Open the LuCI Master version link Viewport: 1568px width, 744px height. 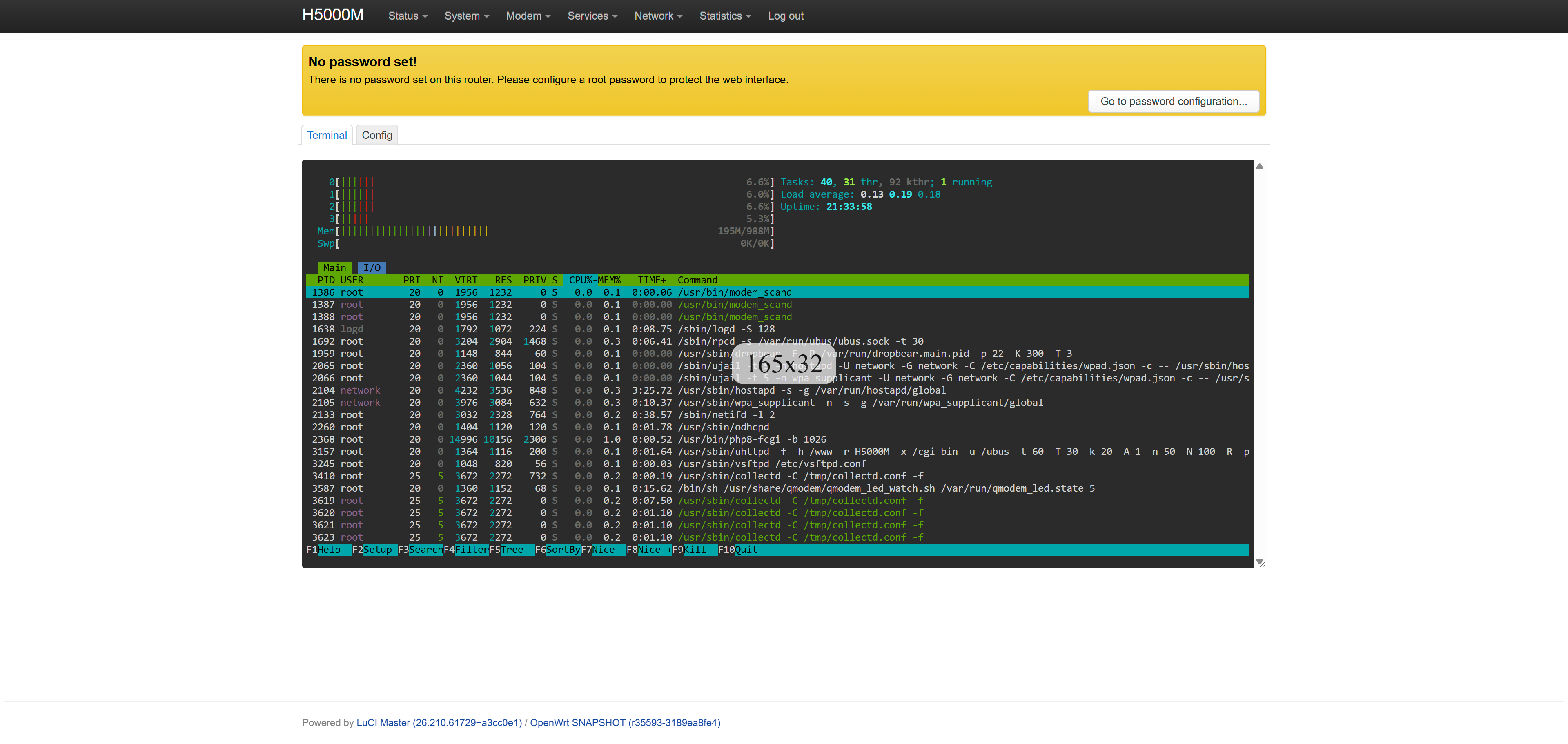(x=439, y=722)
